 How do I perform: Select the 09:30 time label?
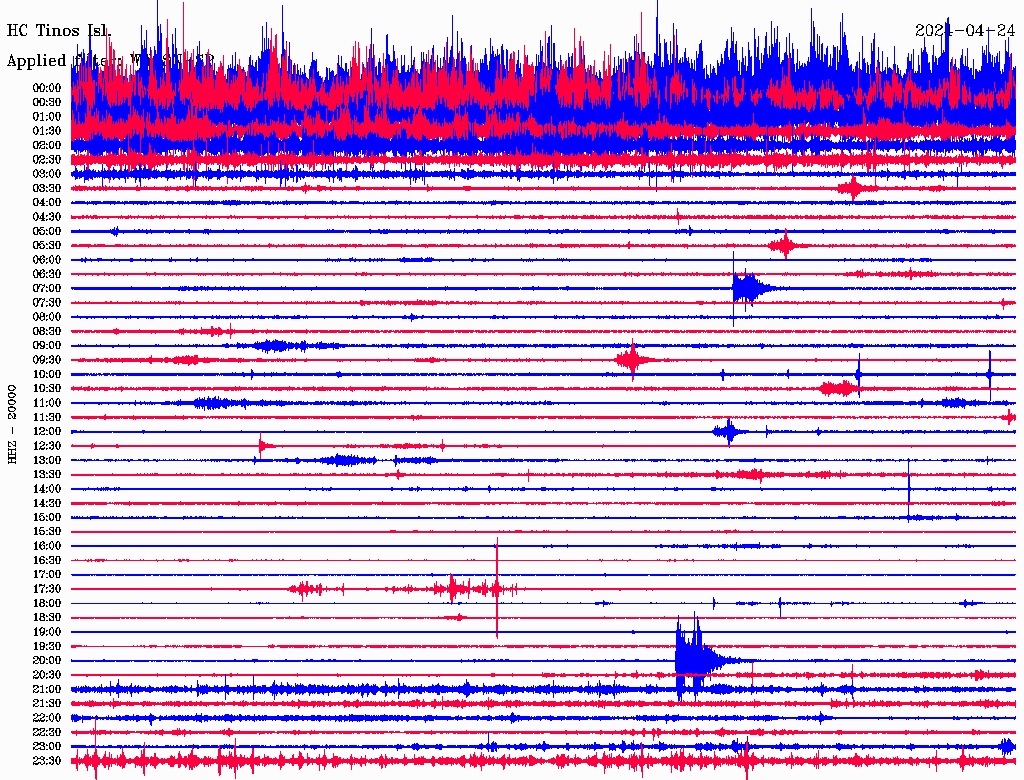[47, 360]
